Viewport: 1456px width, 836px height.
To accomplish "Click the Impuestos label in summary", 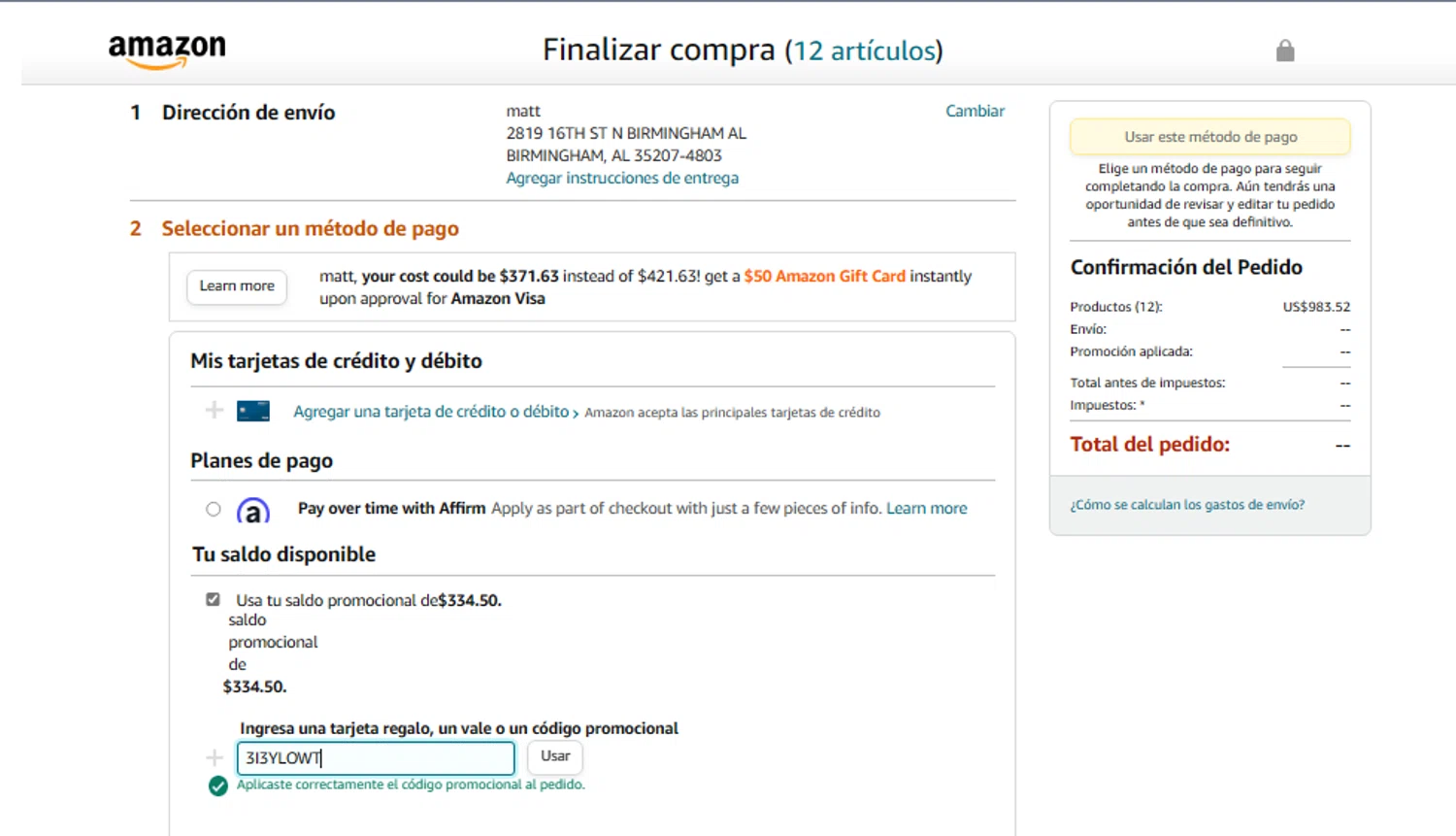I will [1107, 405].
